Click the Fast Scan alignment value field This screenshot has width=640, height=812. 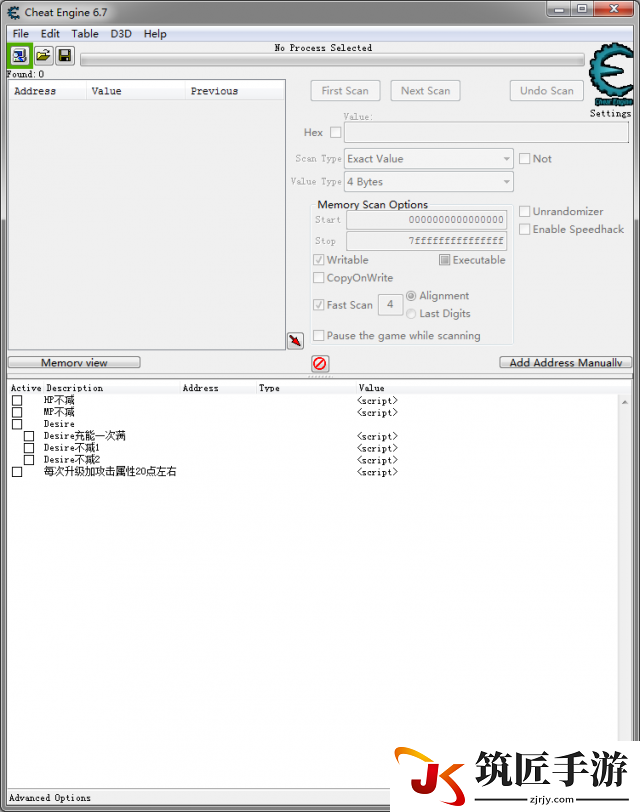pyautogui.click(x=390, y=304)
